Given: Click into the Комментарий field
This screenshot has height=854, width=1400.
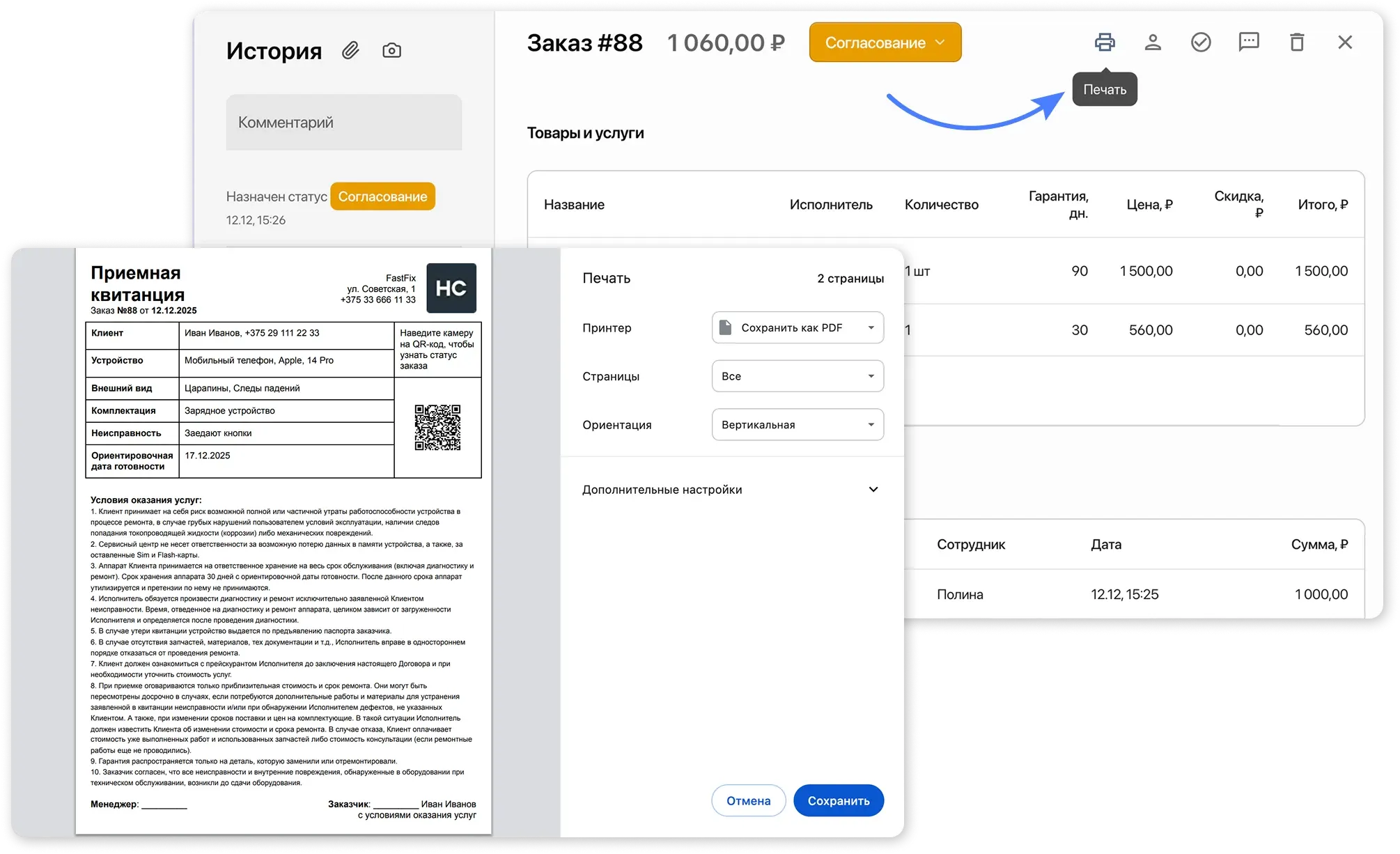Looking at the screenshot, I should tap(343, 123).
